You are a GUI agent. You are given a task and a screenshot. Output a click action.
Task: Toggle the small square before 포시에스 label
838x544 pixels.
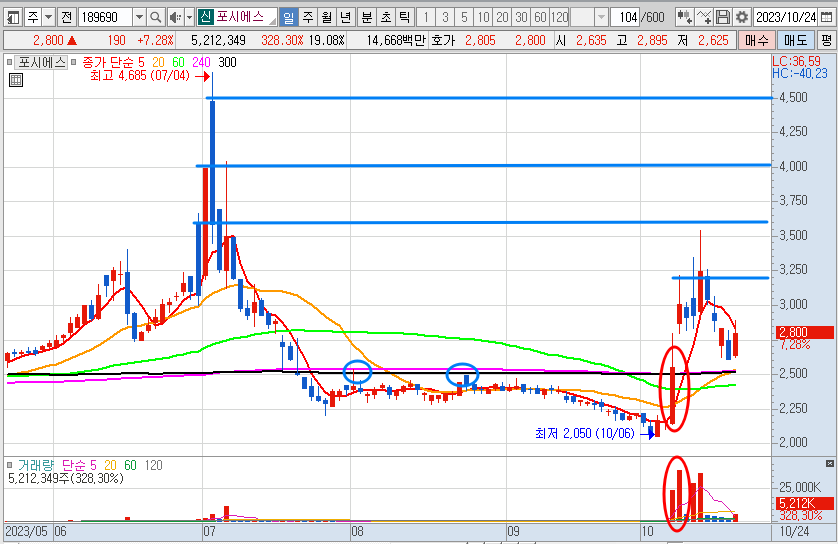tap(10, 62)
